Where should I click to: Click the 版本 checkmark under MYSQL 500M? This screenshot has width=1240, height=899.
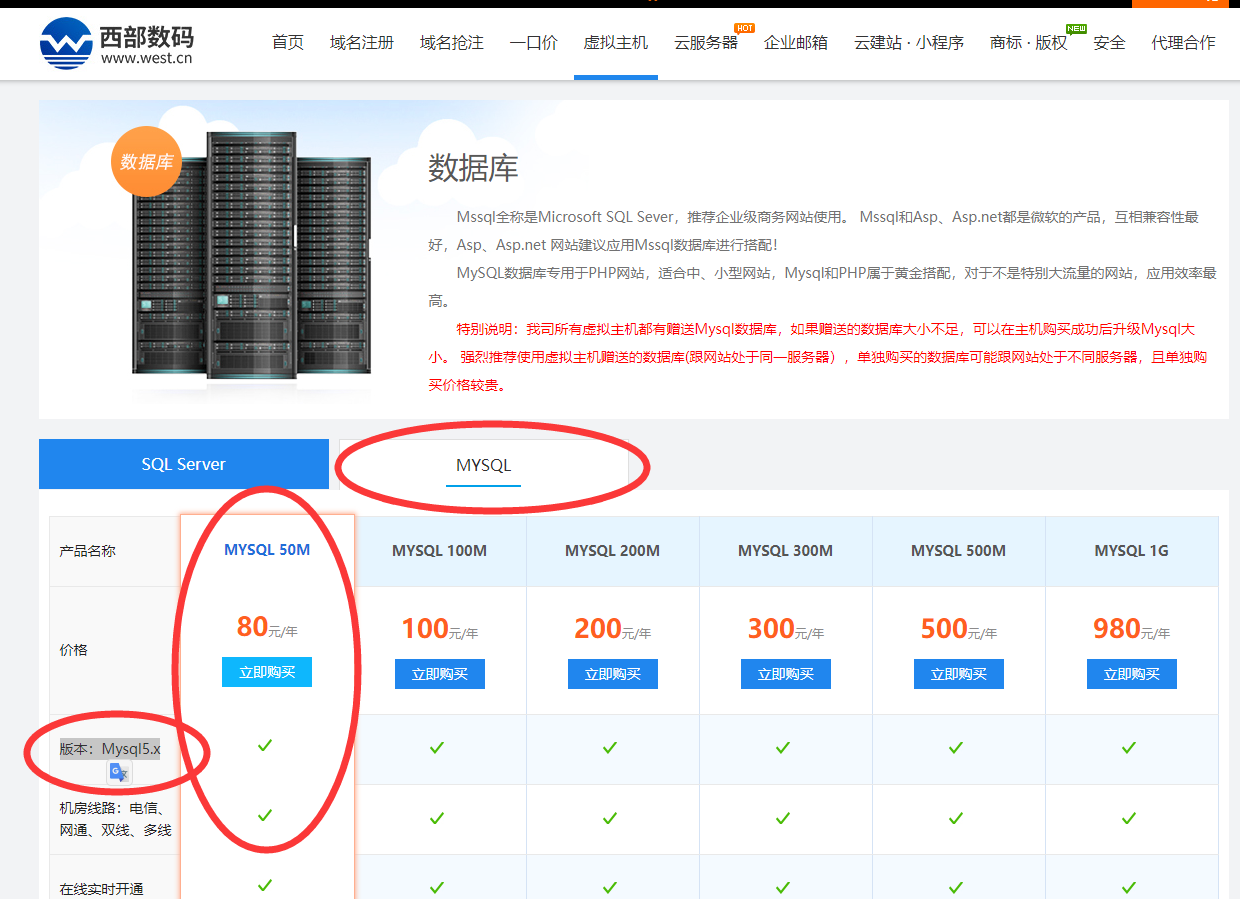point(956,747)
